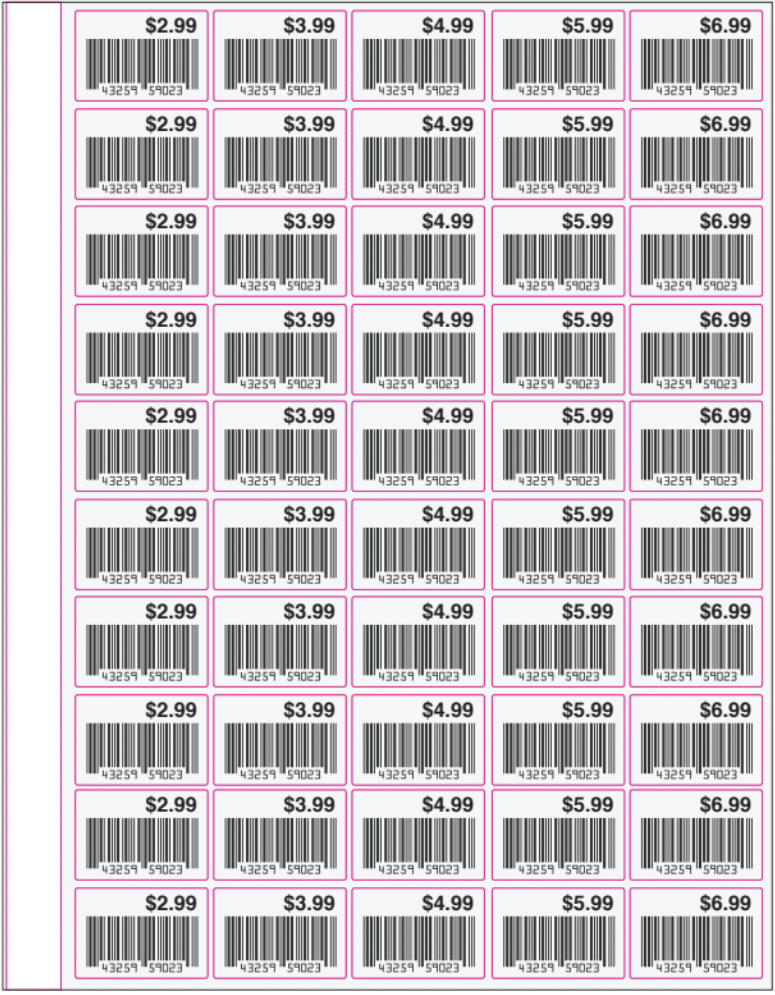Click the barcode of the bottom-row $6.99 label
The image size is (775, 995).
[696, 944]
